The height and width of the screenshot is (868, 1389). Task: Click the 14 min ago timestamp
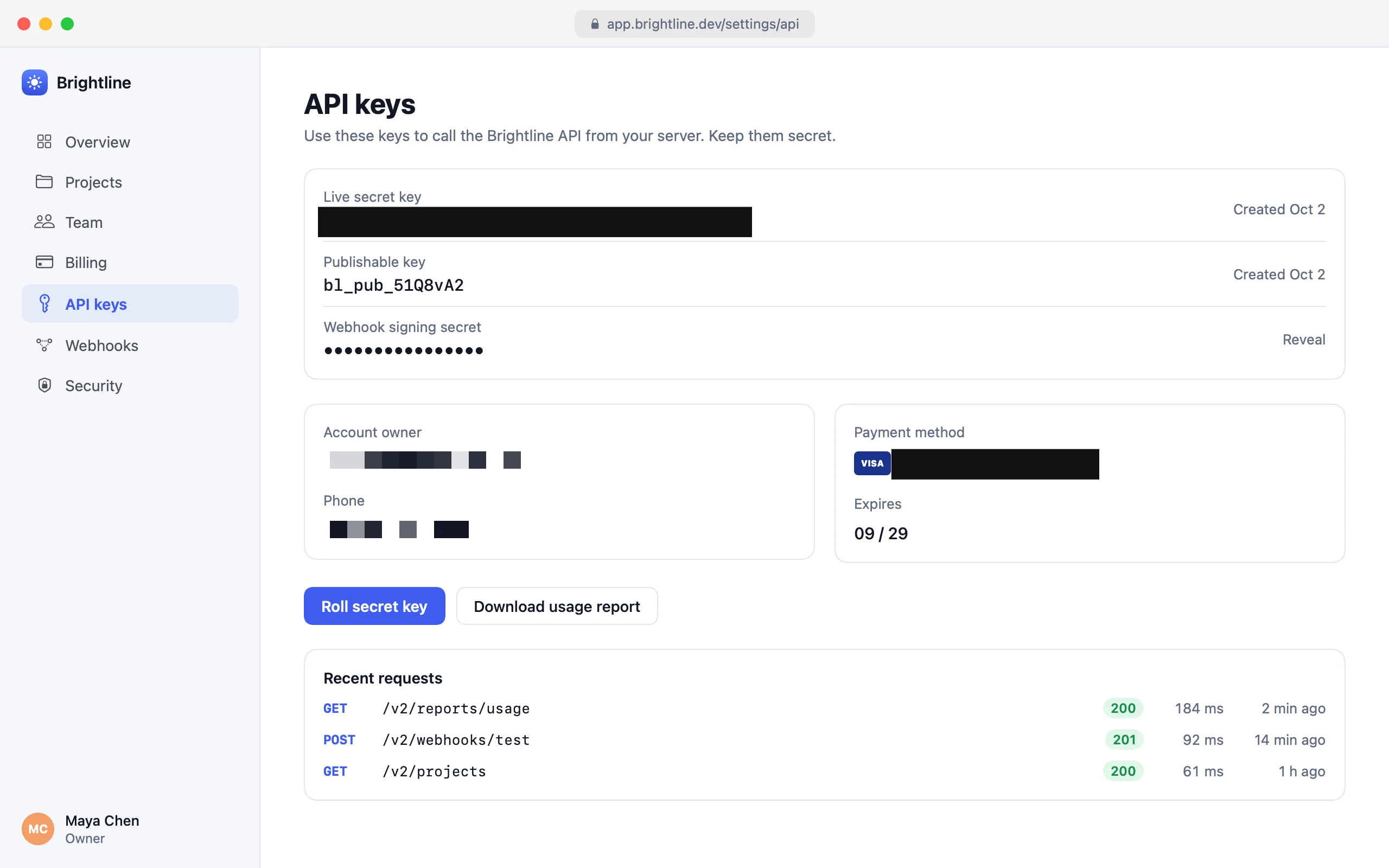1289,739
